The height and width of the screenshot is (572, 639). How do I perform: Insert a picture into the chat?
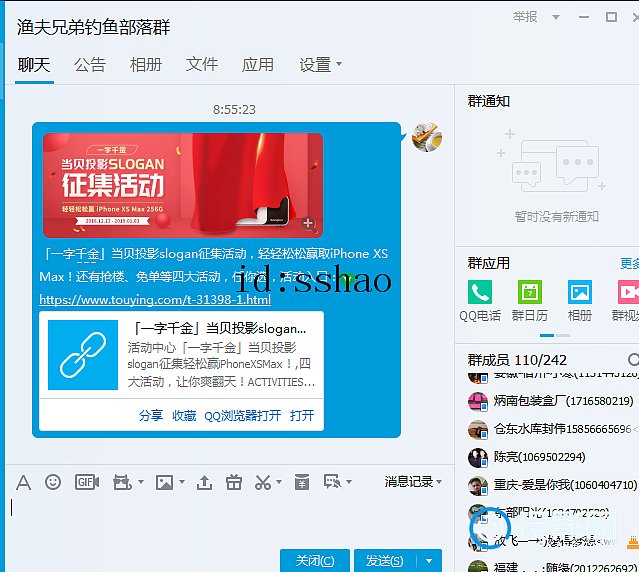pyautogui.click(x=164, y=482)
